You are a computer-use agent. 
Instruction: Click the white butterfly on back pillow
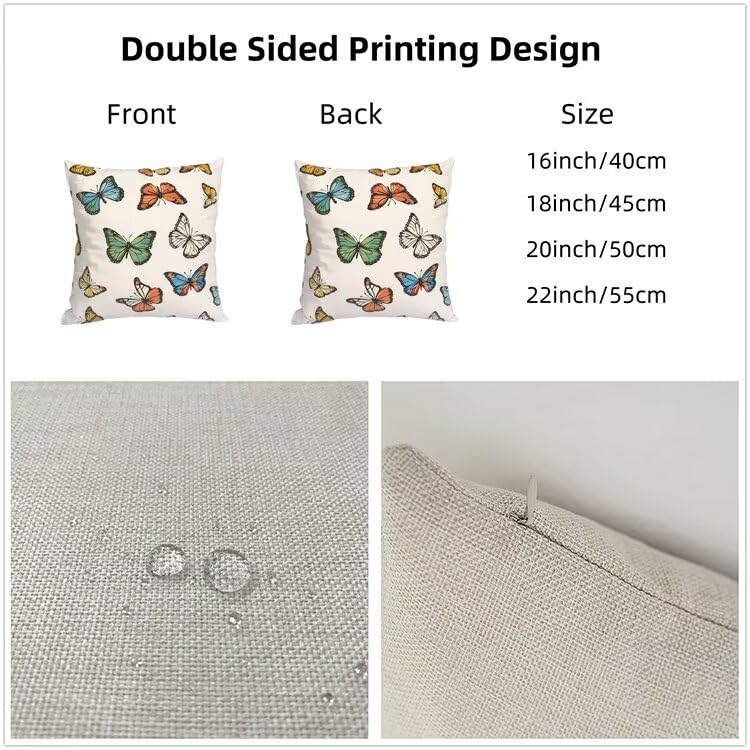pyautogui.click(x=419, y=235)
